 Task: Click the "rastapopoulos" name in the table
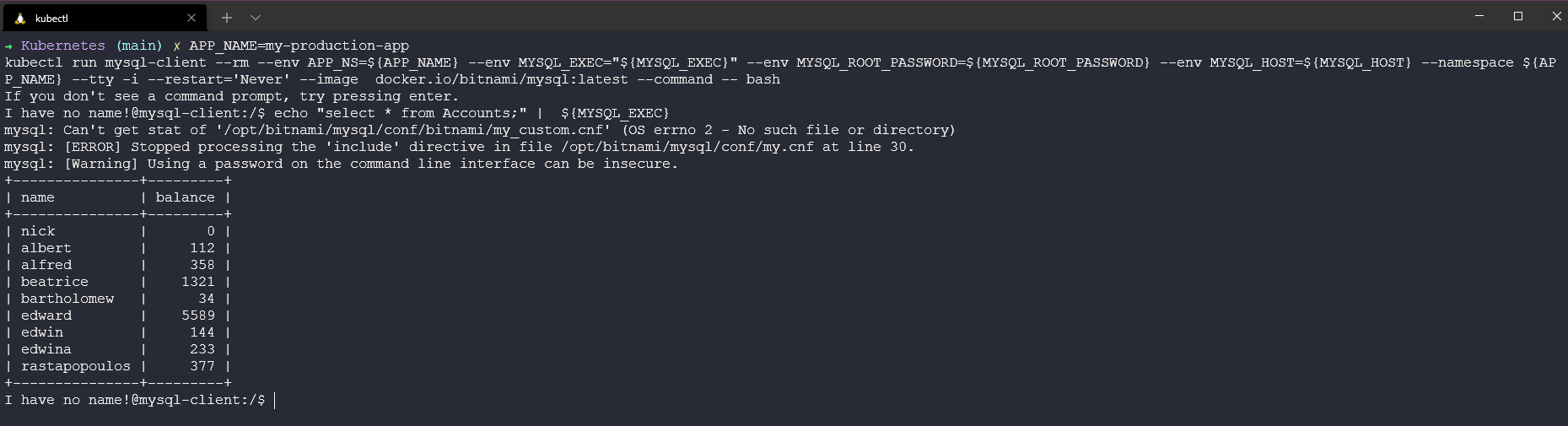coord(76,366)
